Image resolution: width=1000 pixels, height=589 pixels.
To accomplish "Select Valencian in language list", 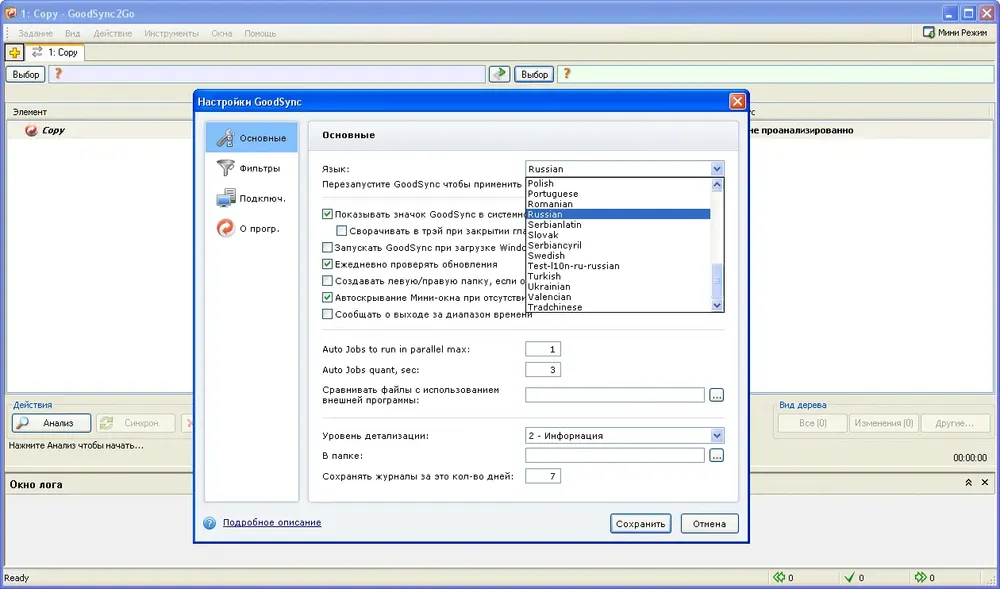I will point(618,296).
